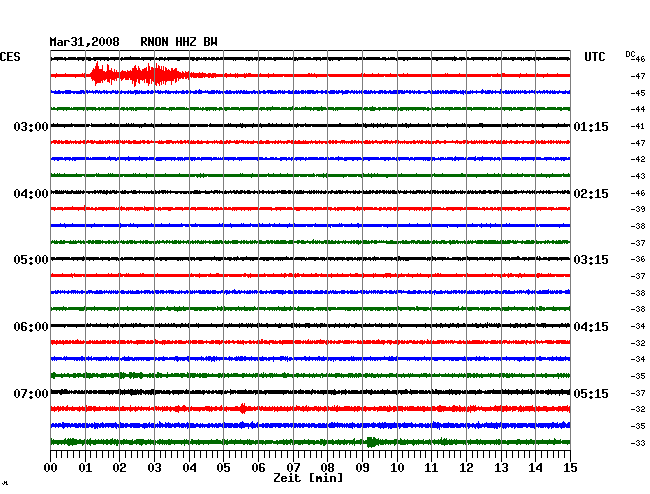Click the DC value -44
This screenshot has height=494, width=650.
pos(638,109)
